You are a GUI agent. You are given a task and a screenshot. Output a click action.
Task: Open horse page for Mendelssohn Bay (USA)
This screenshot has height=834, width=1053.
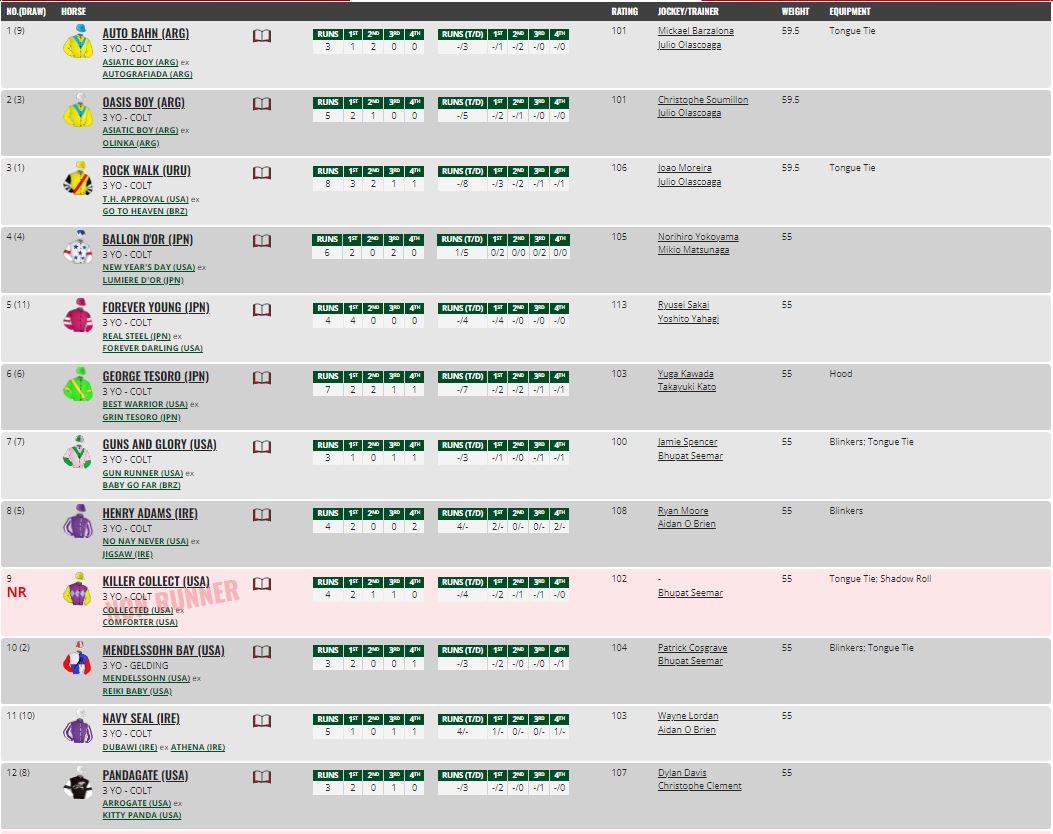[163, 651]
